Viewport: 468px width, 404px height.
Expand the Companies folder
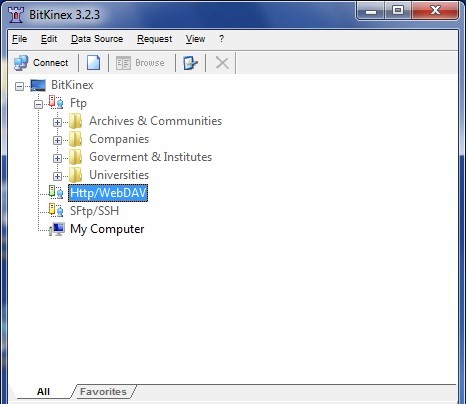coord(57,140)
